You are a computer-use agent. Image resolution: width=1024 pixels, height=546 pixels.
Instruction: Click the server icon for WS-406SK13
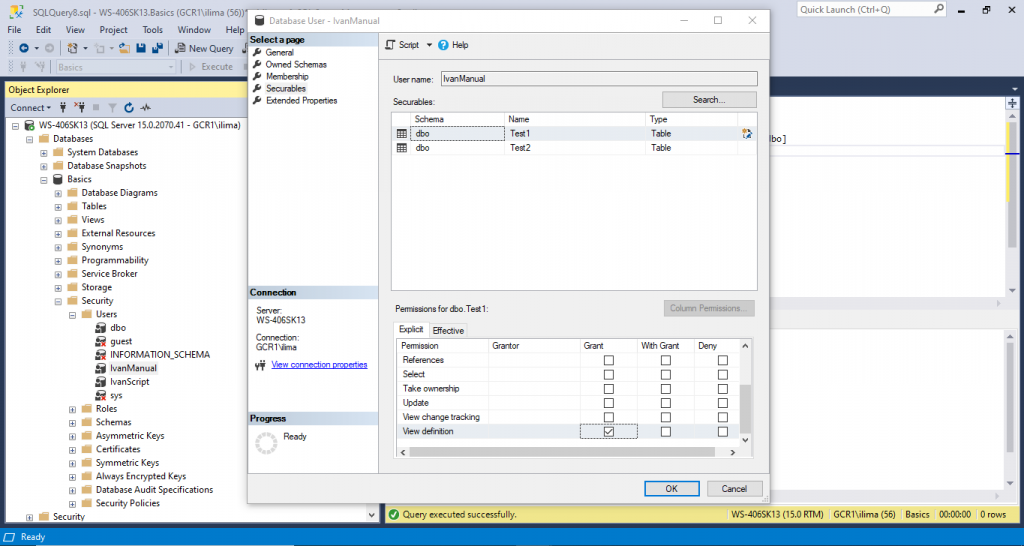pos(29,125)
